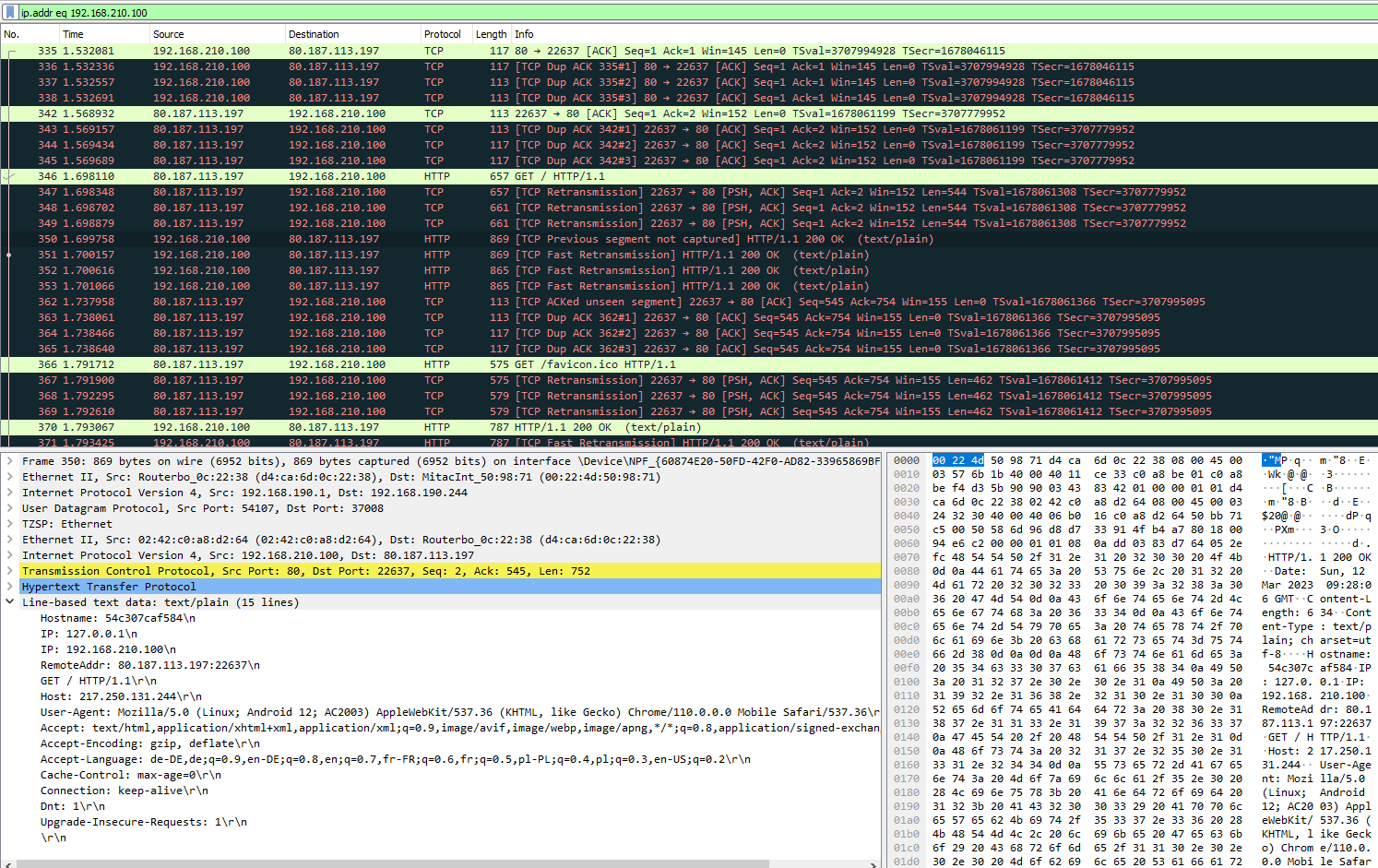Click the display filter bookmark icon
1378x868 pixels.
[10, 12]
